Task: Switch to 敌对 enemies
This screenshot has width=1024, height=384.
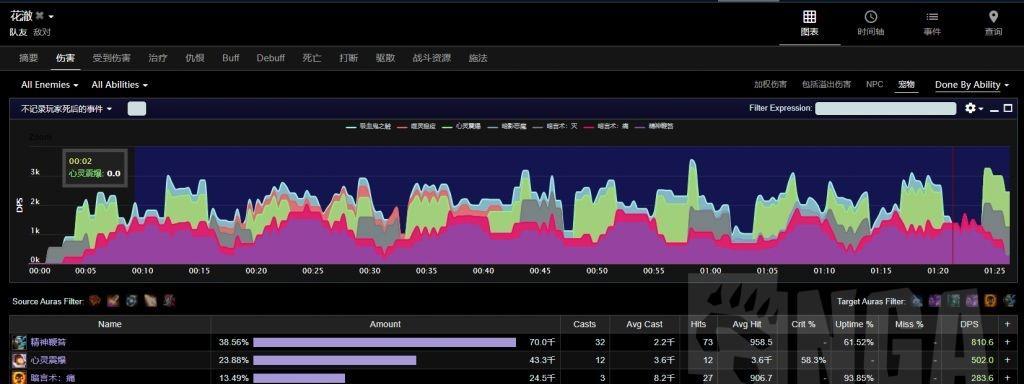Action: click(x=42, y=32)
